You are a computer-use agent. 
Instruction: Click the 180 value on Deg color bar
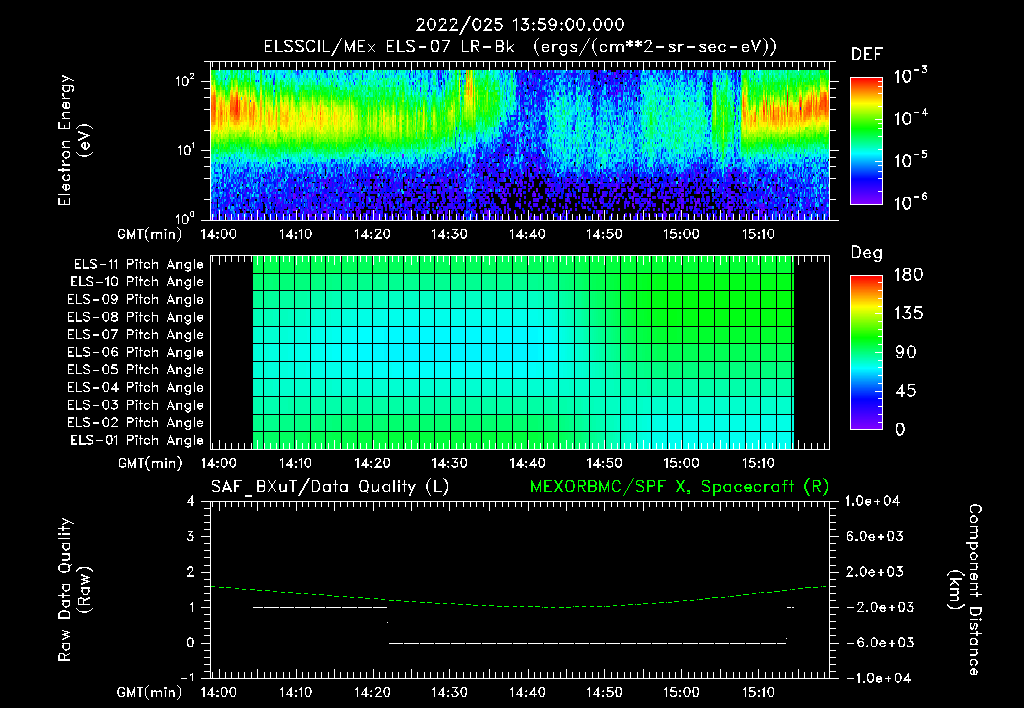(908, 275)
